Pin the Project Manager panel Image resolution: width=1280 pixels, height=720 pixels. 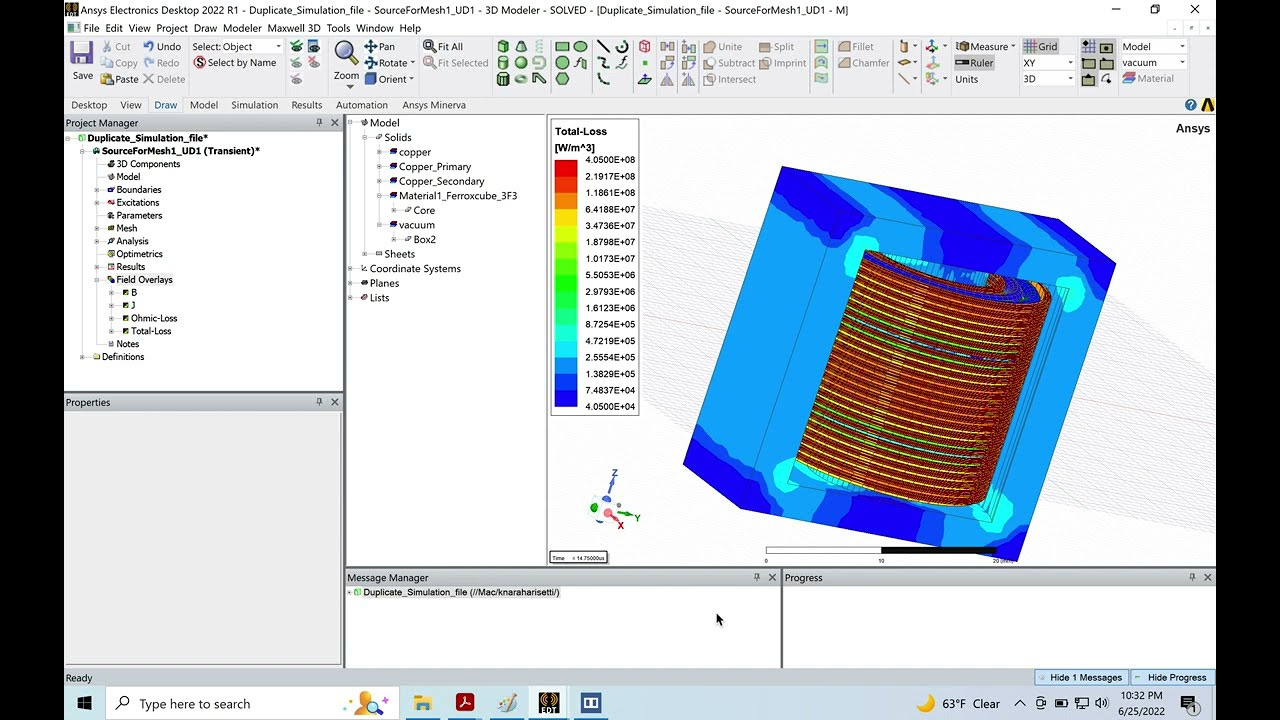[320, 122]
